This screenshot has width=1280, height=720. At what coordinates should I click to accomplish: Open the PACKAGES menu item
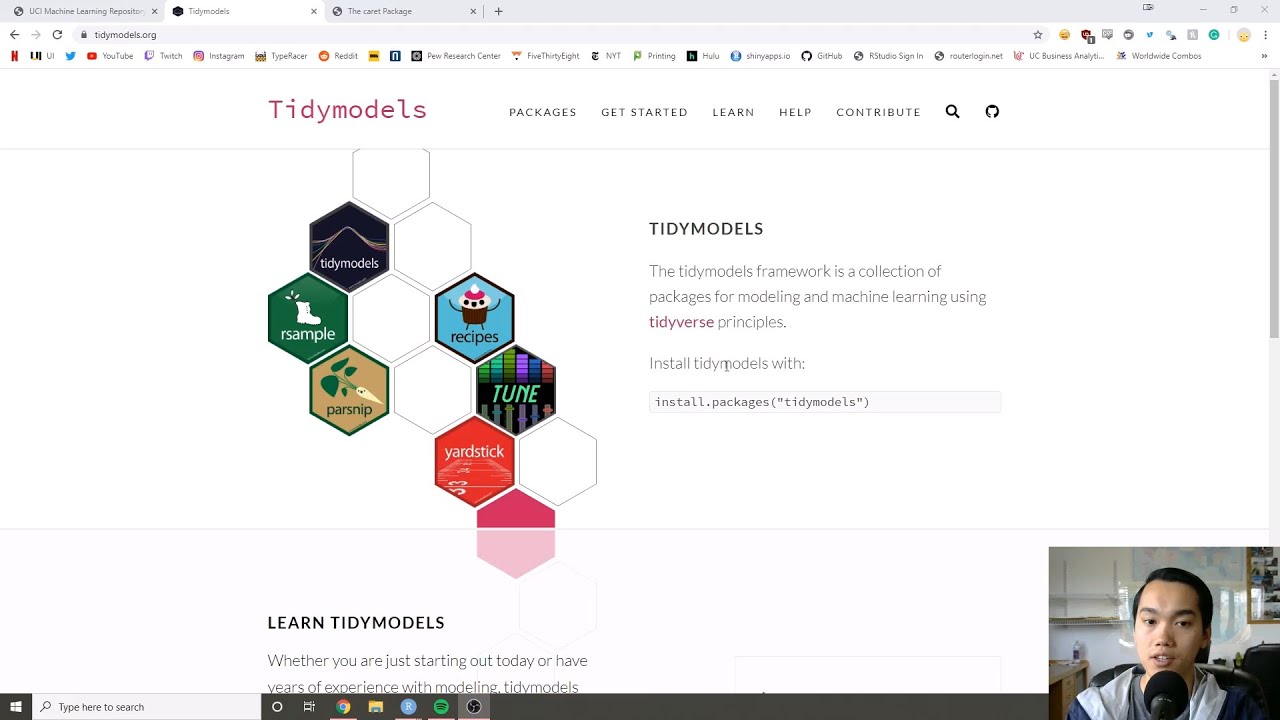pyautogui.click(x=543, y=112)
